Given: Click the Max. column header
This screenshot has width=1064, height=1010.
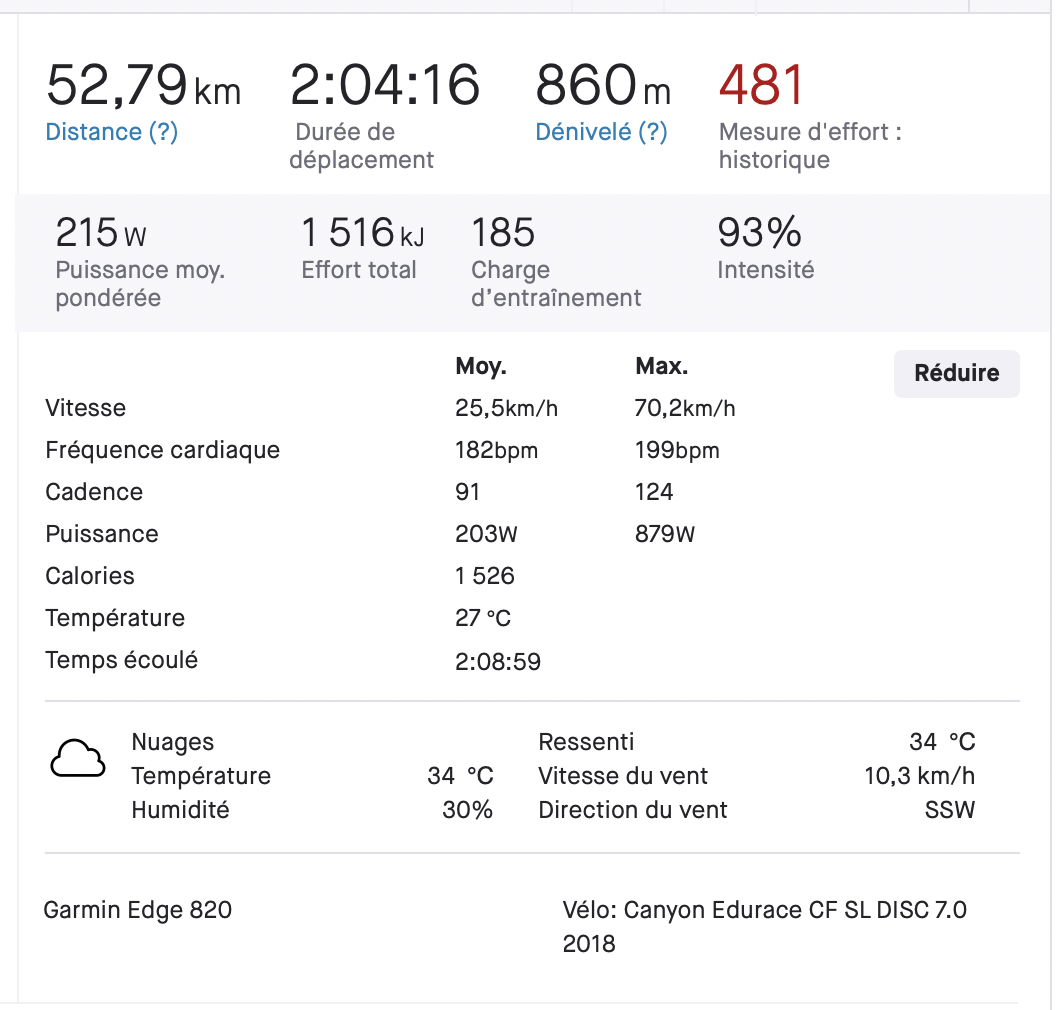Looking at the screenshot, I should (661, 366).
